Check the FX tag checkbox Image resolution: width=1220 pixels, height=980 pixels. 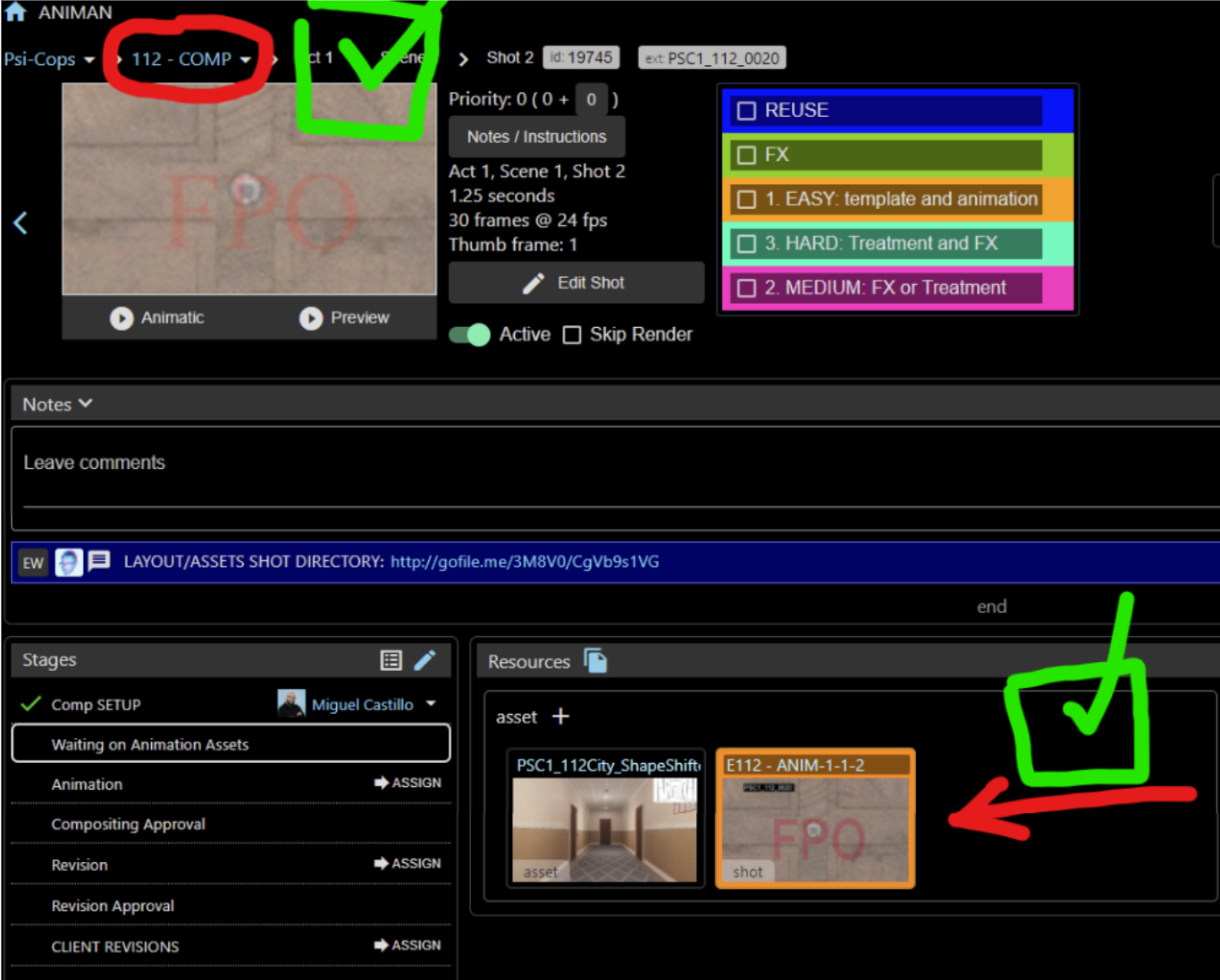(x=746, y=155)
